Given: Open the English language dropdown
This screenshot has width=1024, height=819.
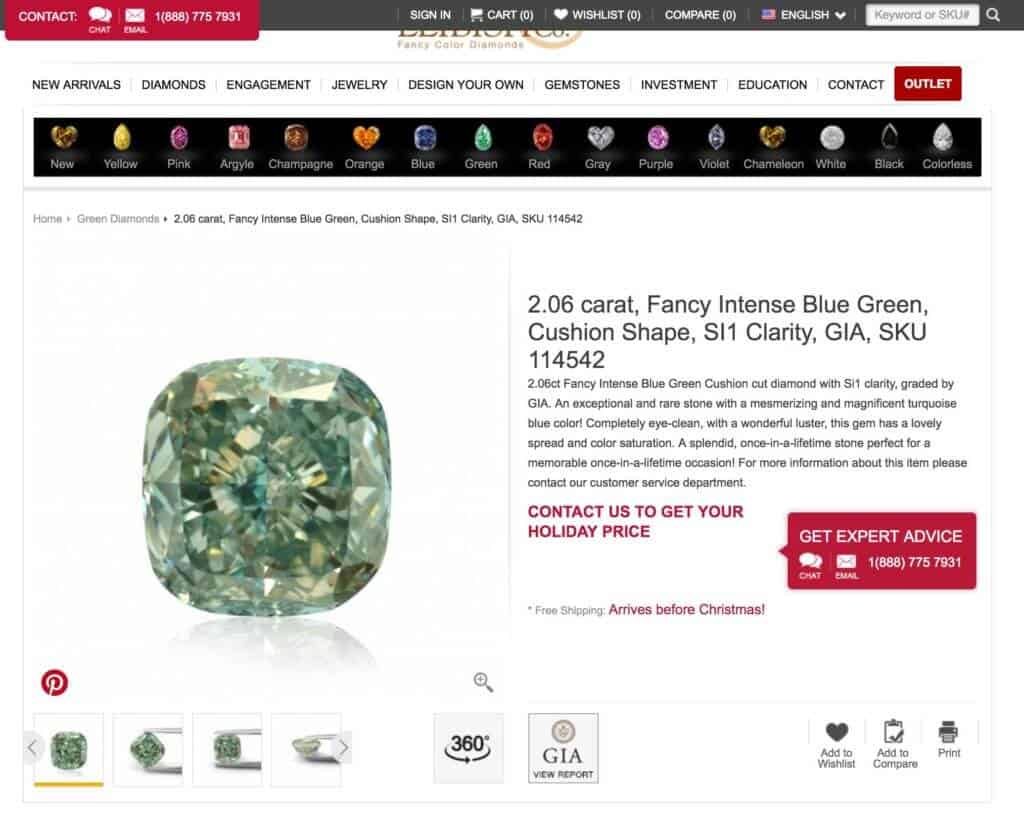Looking at the screenshot, I should pyautogui.click(x=804, y=15).
